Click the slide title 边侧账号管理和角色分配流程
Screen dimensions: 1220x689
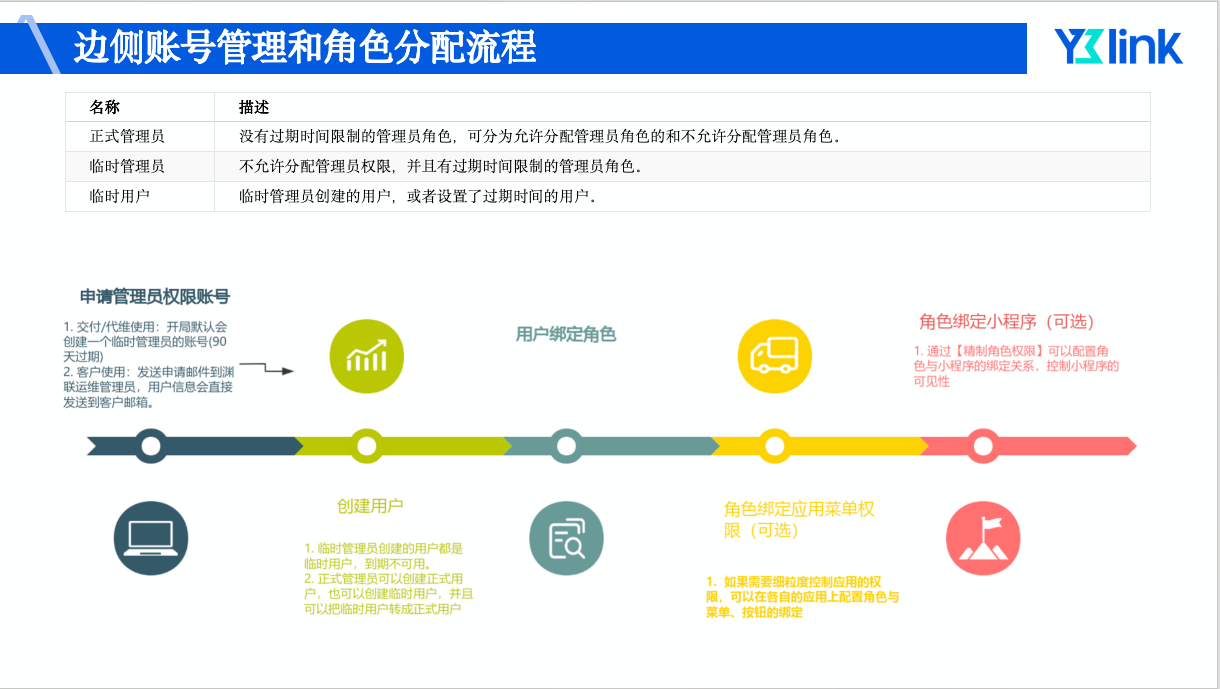tap(305, 48)
